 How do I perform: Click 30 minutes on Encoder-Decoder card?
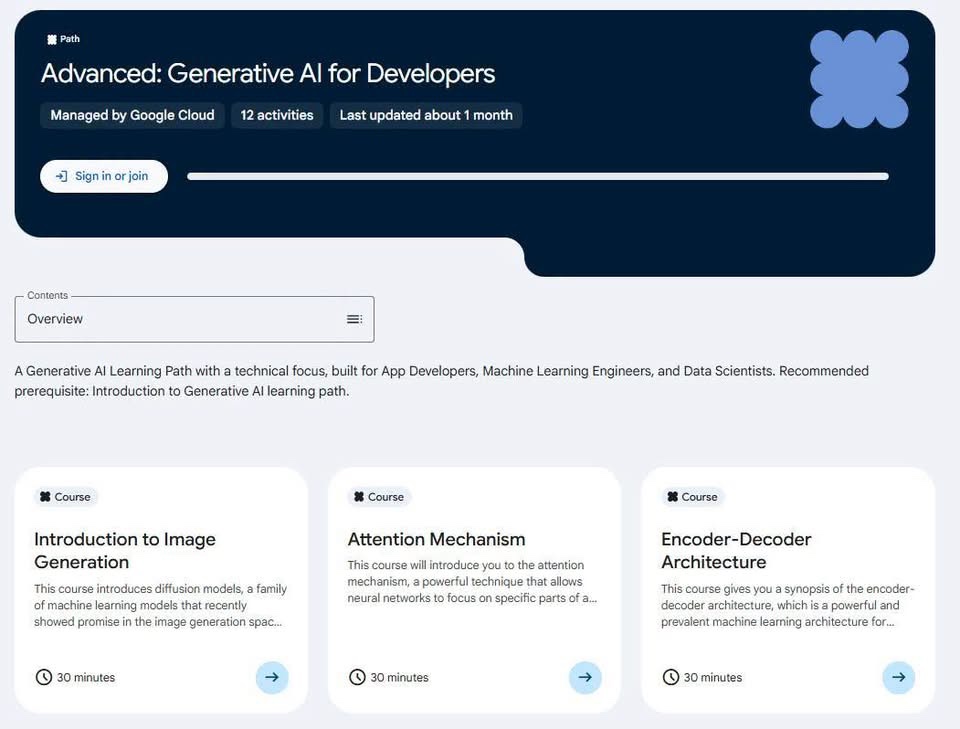click(713, 678)
